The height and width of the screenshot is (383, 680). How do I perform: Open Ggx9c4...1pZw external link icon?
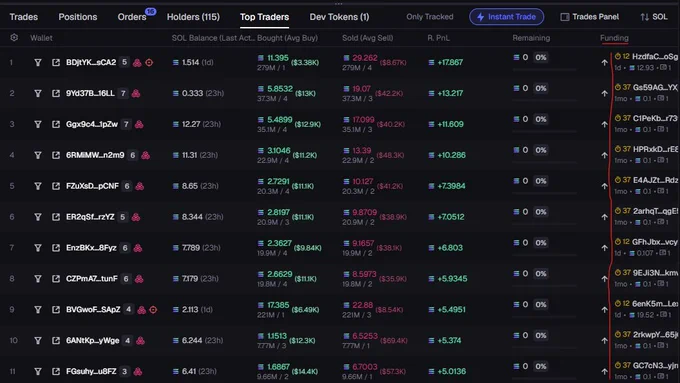(x=56, y=124)
